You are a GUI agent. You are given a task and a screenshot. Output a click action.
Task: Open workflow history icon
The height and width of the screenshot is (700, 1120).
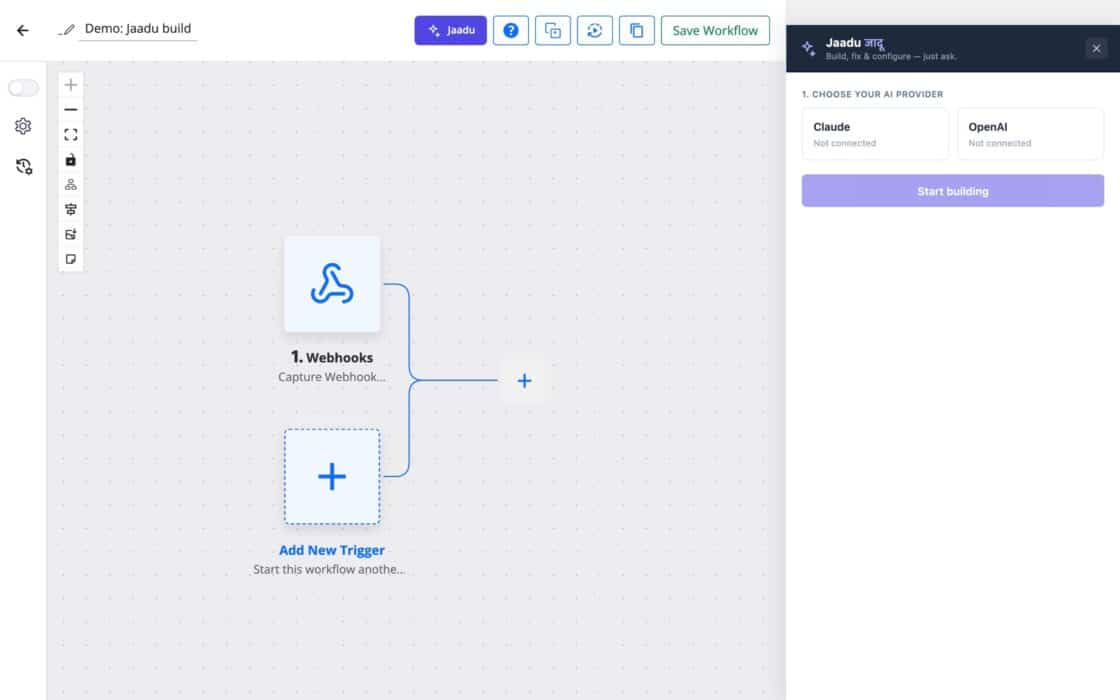point(24,166)
